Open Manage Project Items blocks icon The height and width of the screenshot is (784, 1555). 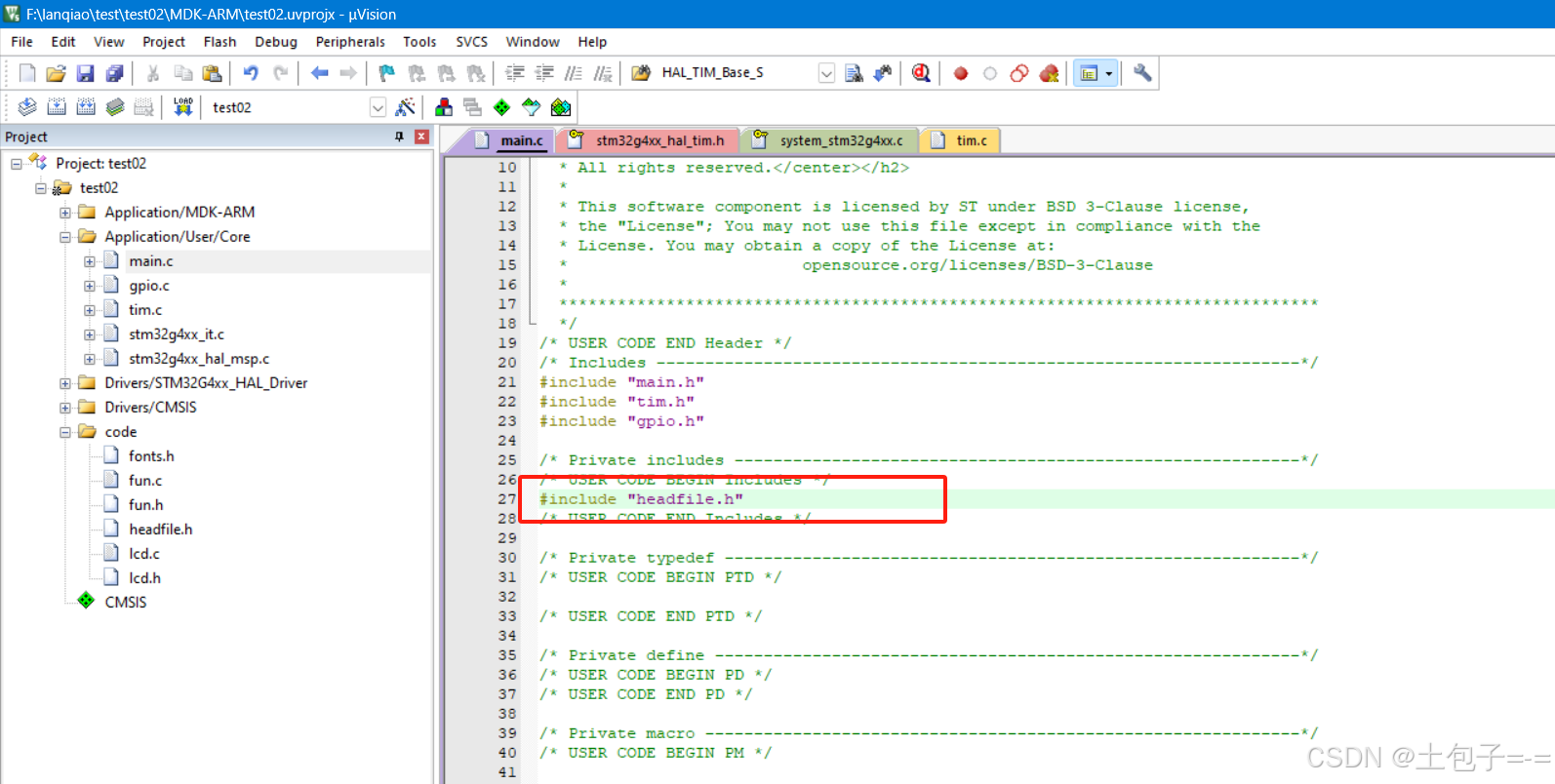444,107
